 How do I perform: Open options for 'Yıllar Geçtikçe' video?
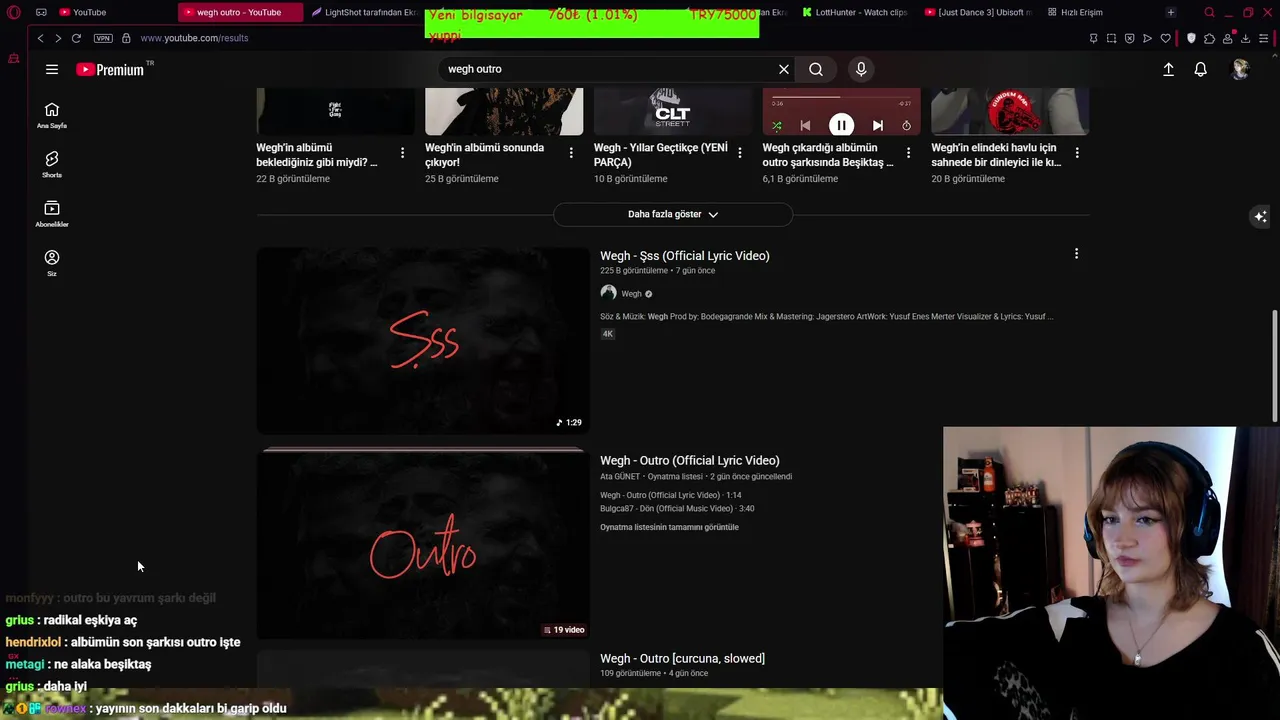click(740, 153)
